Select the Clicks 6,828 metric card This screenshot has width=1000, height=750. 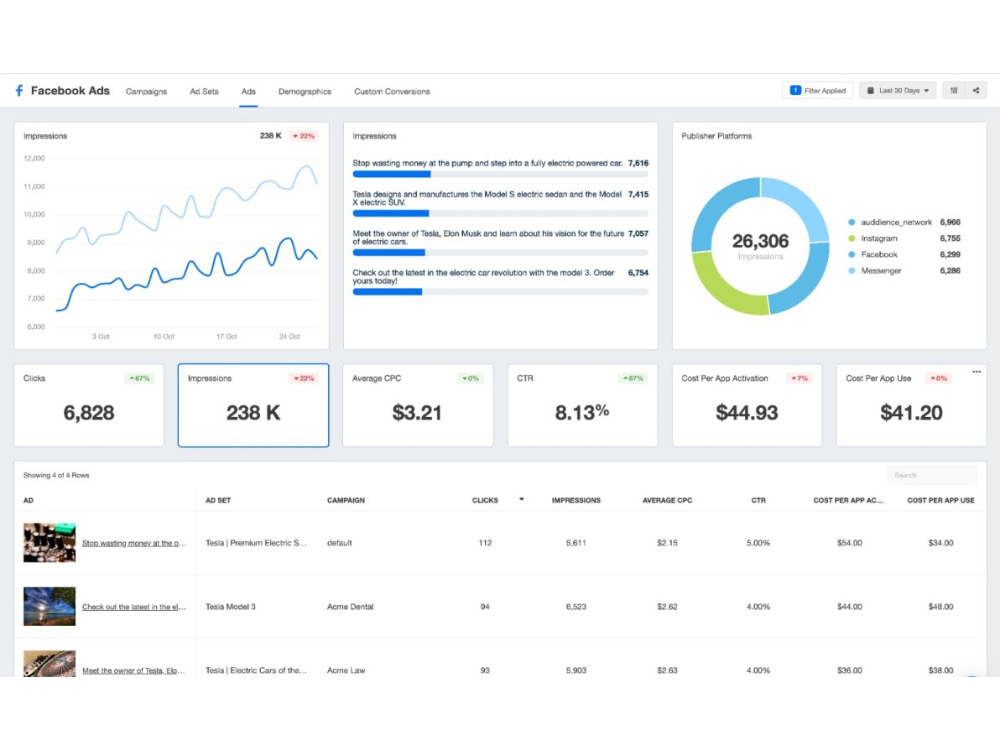pyautogui.click(x=89, y=405)
